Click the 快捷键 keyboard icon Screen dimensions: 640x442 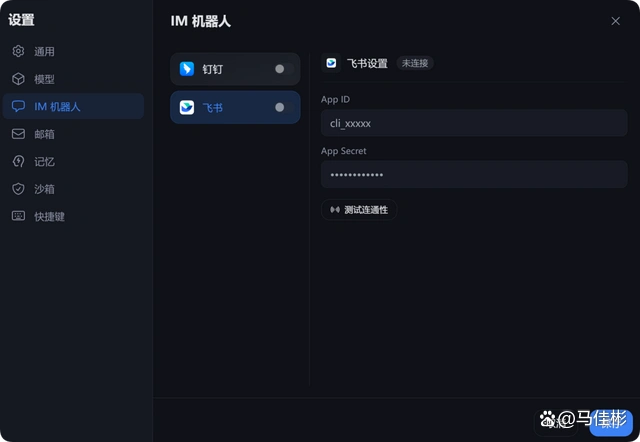[x=18, y=216]
